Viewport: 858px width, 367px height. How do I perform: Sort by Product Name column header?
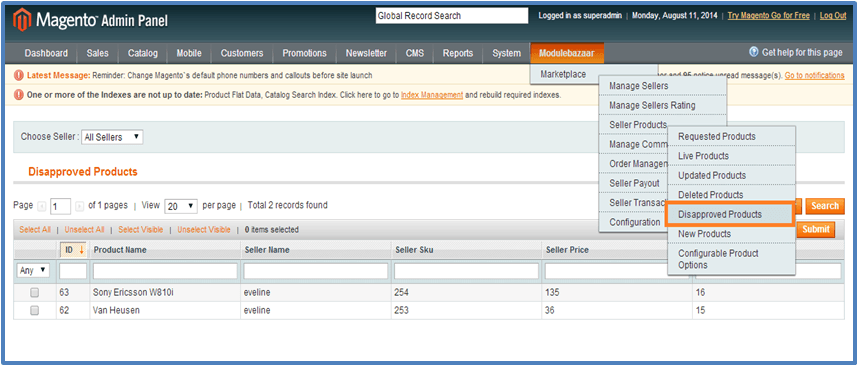click(120, 250)
